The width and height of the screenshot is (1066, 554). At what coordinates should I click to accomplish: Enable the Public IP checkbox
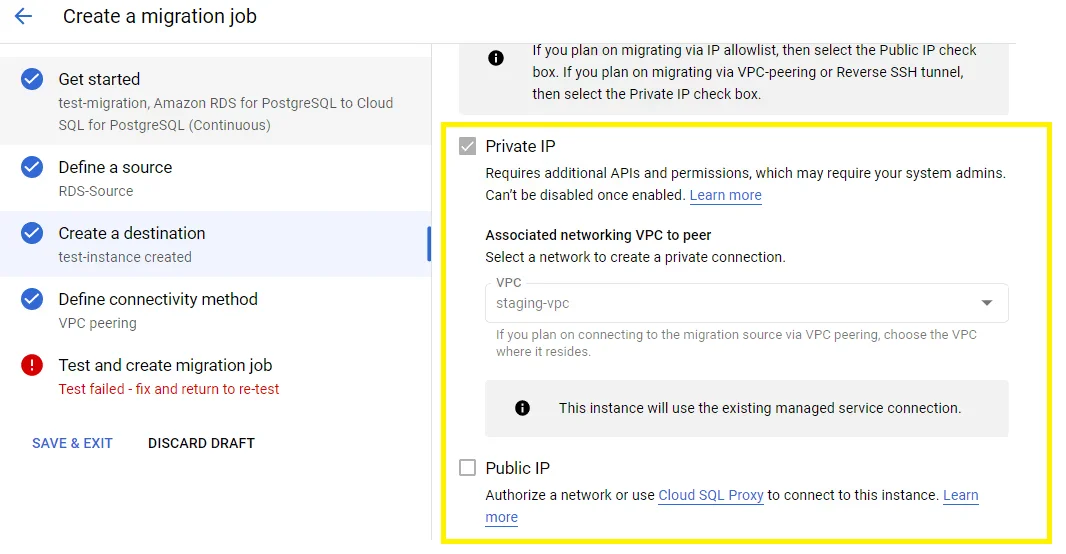pos(467,468)
